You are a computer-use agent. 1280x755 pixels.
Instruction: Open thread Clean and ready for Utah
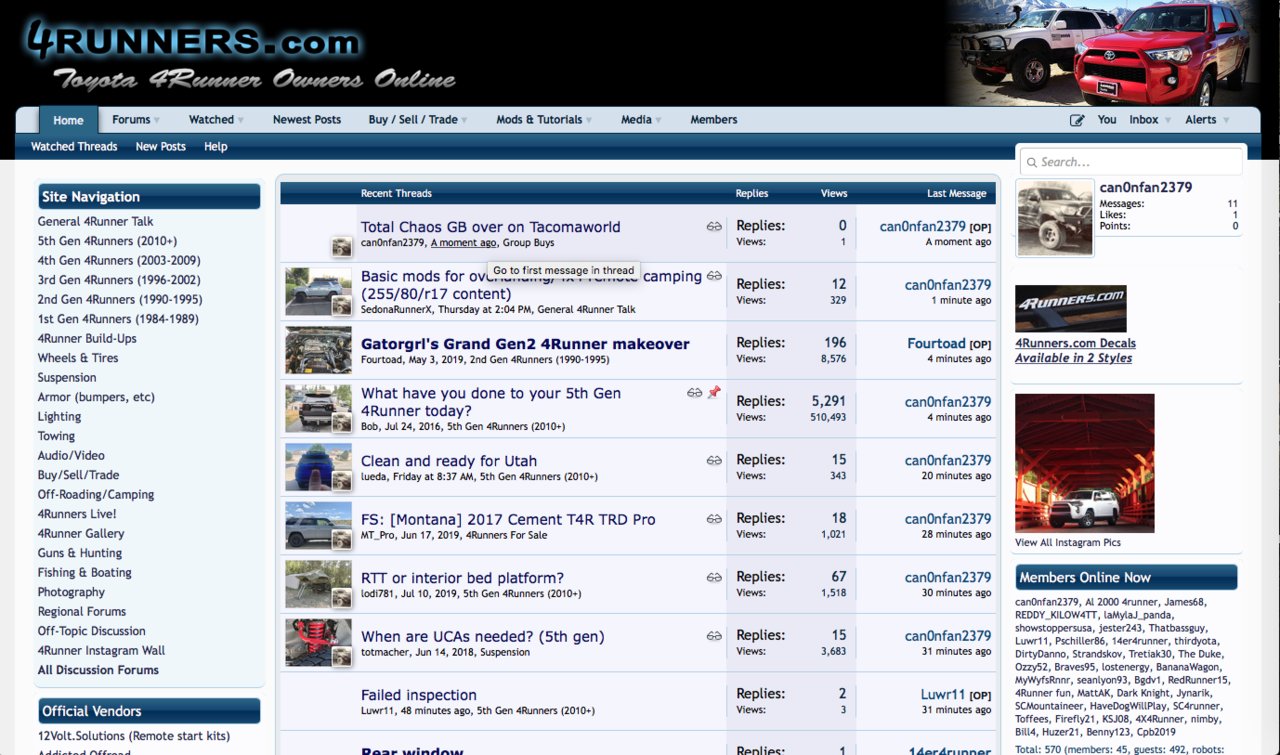pyautogui.click(x=449, y=461)
